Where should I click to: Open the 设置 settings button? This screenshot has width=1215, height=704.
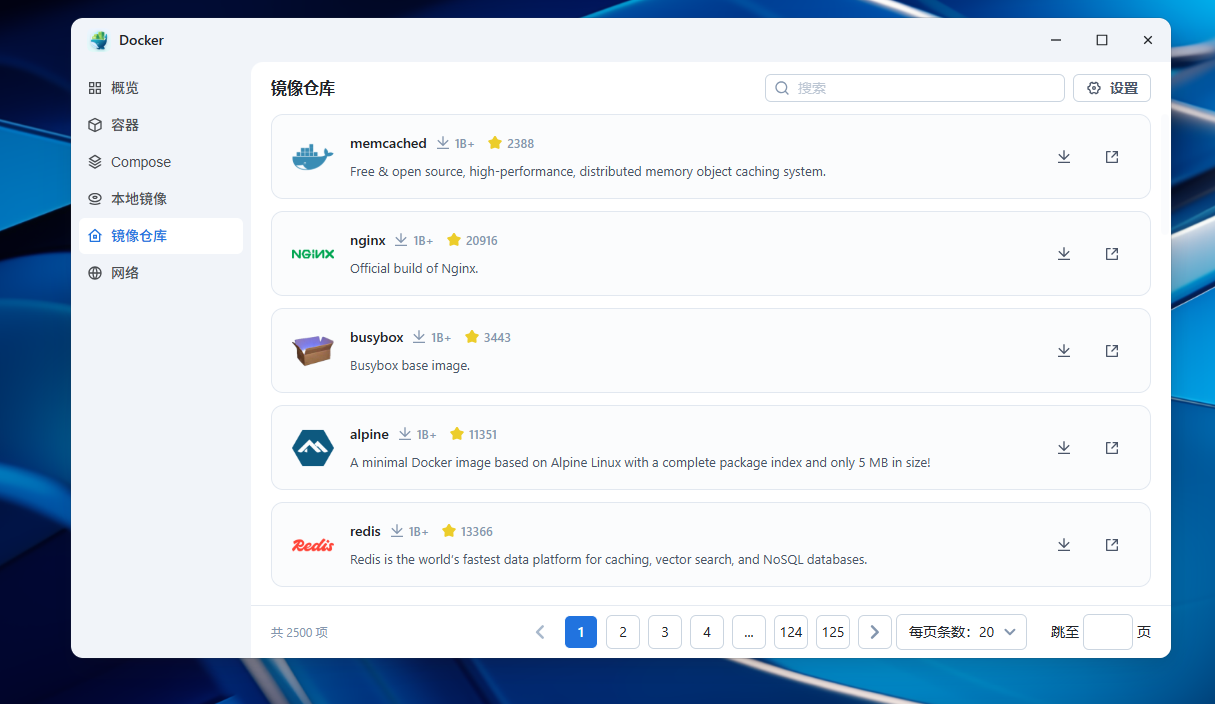1112,88
